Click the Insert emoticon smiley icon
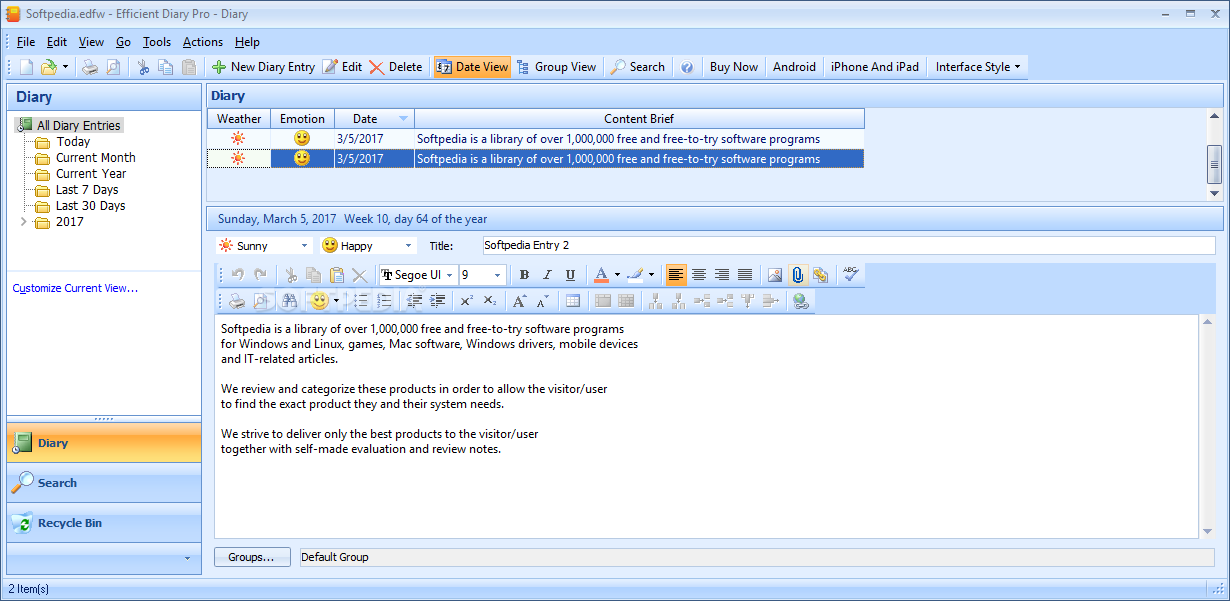 click(x=319, y=300)
